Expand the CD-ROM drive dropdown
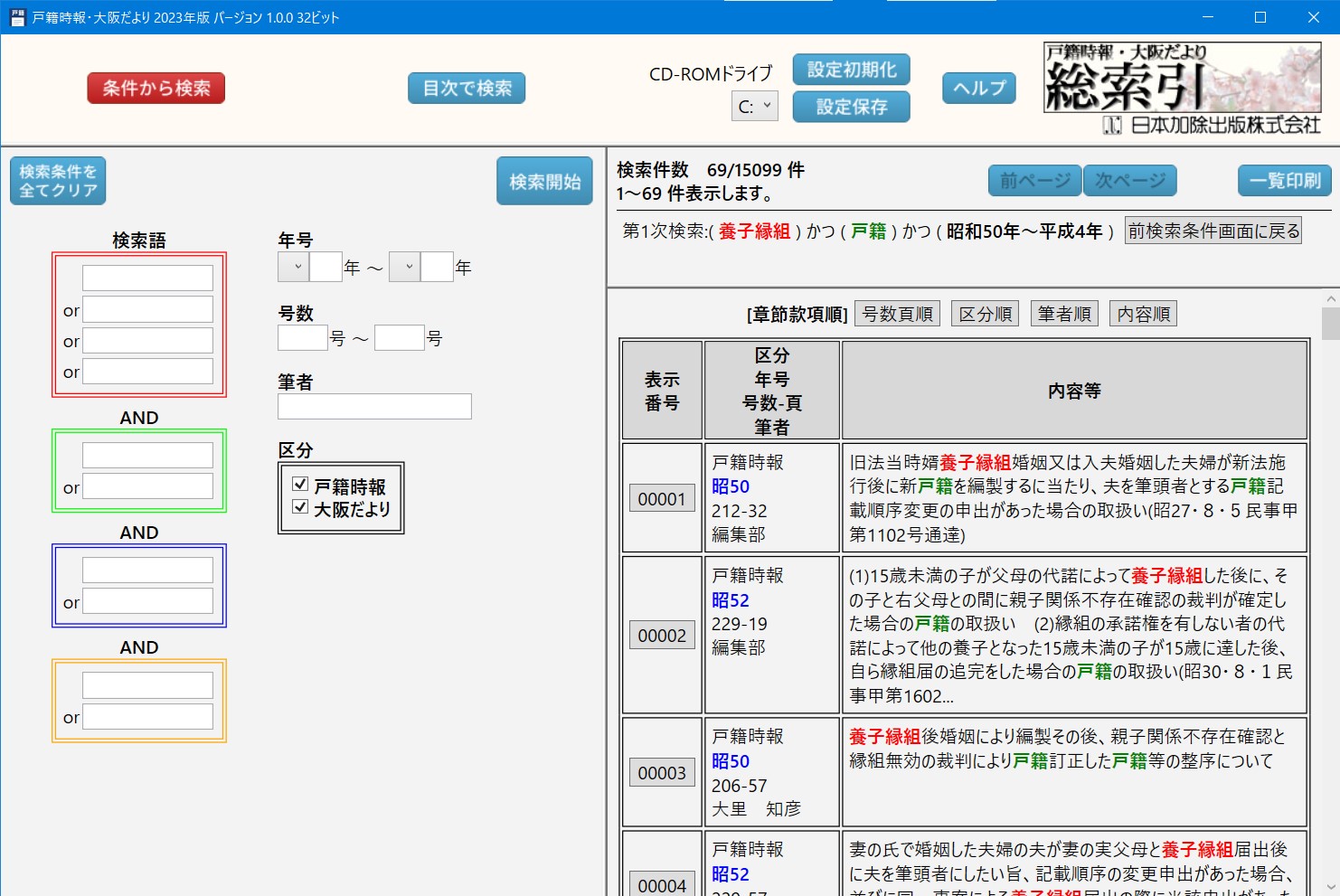The height and width of the screenshot is (896, 1340). coord(754,107)
